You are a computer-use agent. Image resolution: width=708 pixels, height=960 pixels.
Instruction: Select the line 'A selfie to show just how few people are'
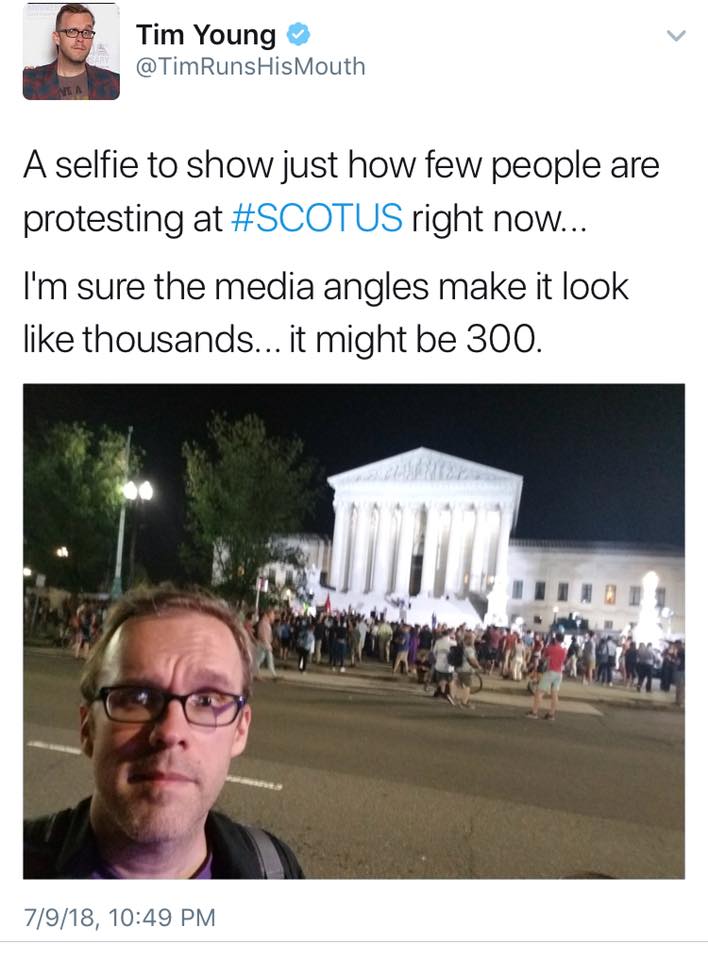341,165
